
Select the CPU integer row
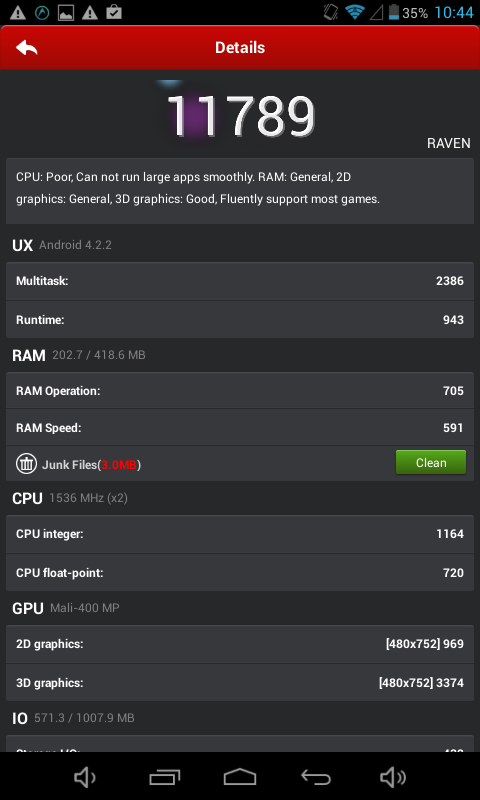click(240, 534)
